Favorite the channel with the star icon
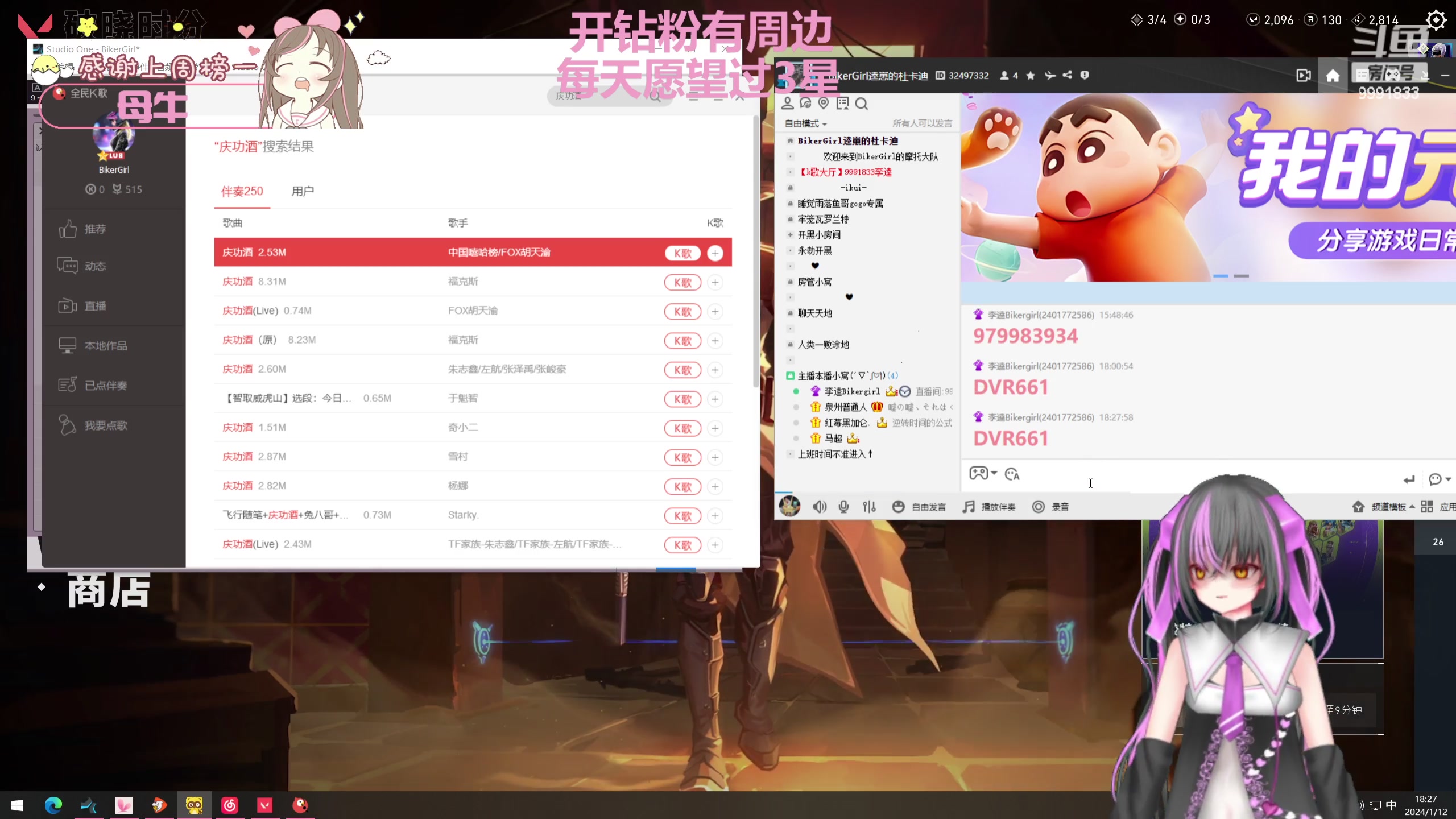Screen dimensions: 1456x819 pyautogui.click(x=1030, y=76)
